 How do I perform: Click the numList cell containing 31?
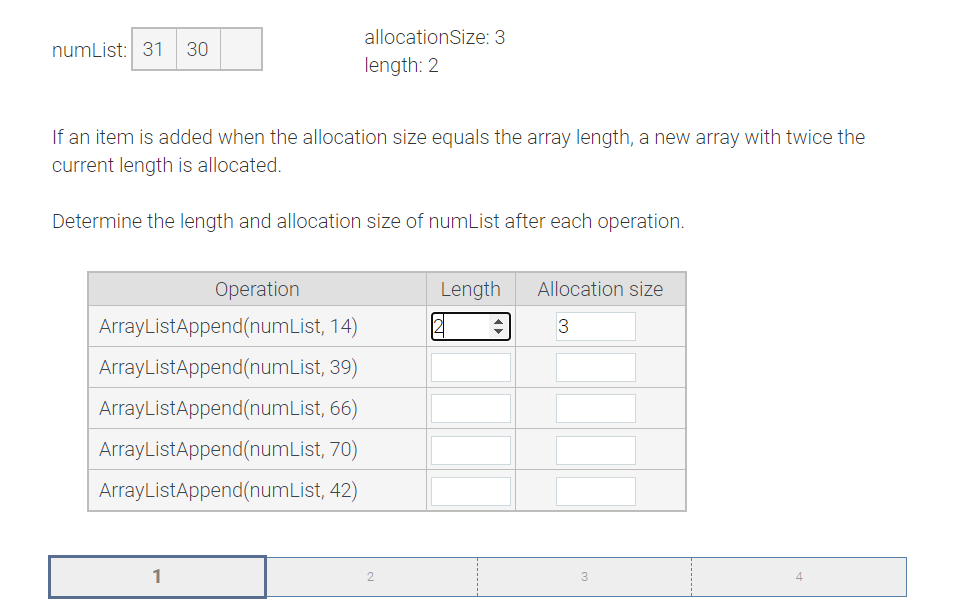click(153, 48)
